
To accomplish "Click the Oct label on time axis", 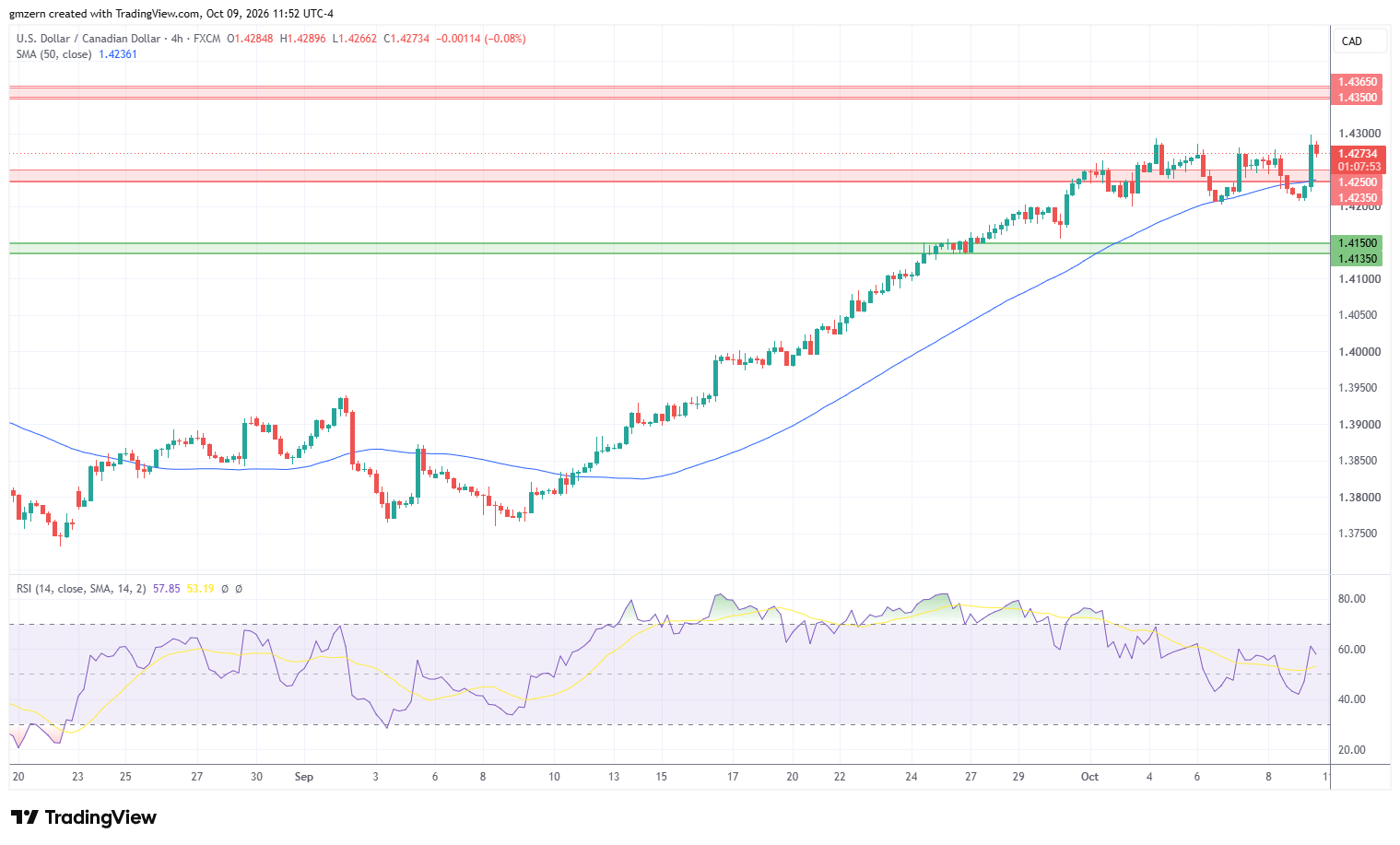I will point(1089,777).
